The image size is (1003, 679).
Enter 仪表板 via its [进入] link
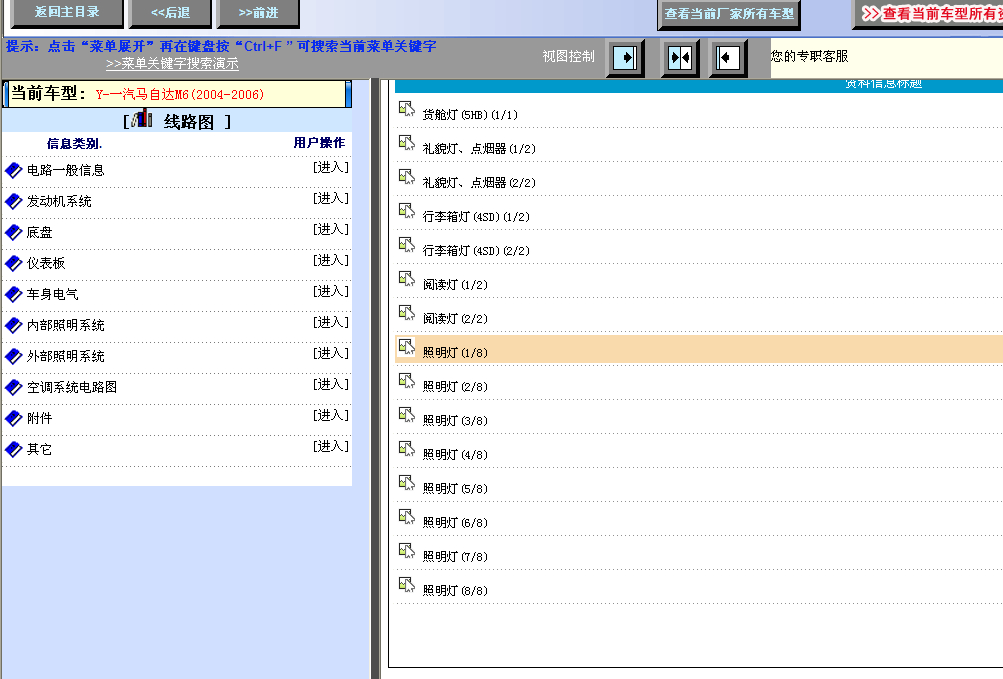331,260
